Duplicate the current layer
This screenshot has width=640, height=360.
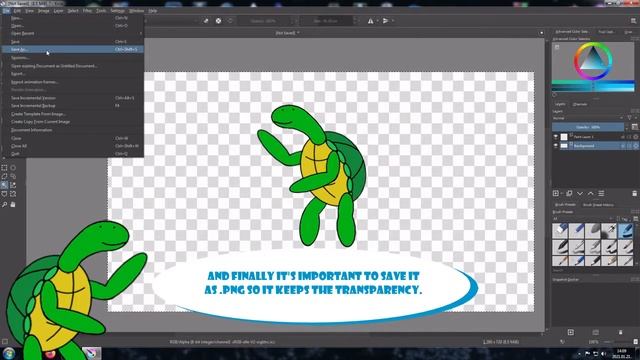point(569,193)
